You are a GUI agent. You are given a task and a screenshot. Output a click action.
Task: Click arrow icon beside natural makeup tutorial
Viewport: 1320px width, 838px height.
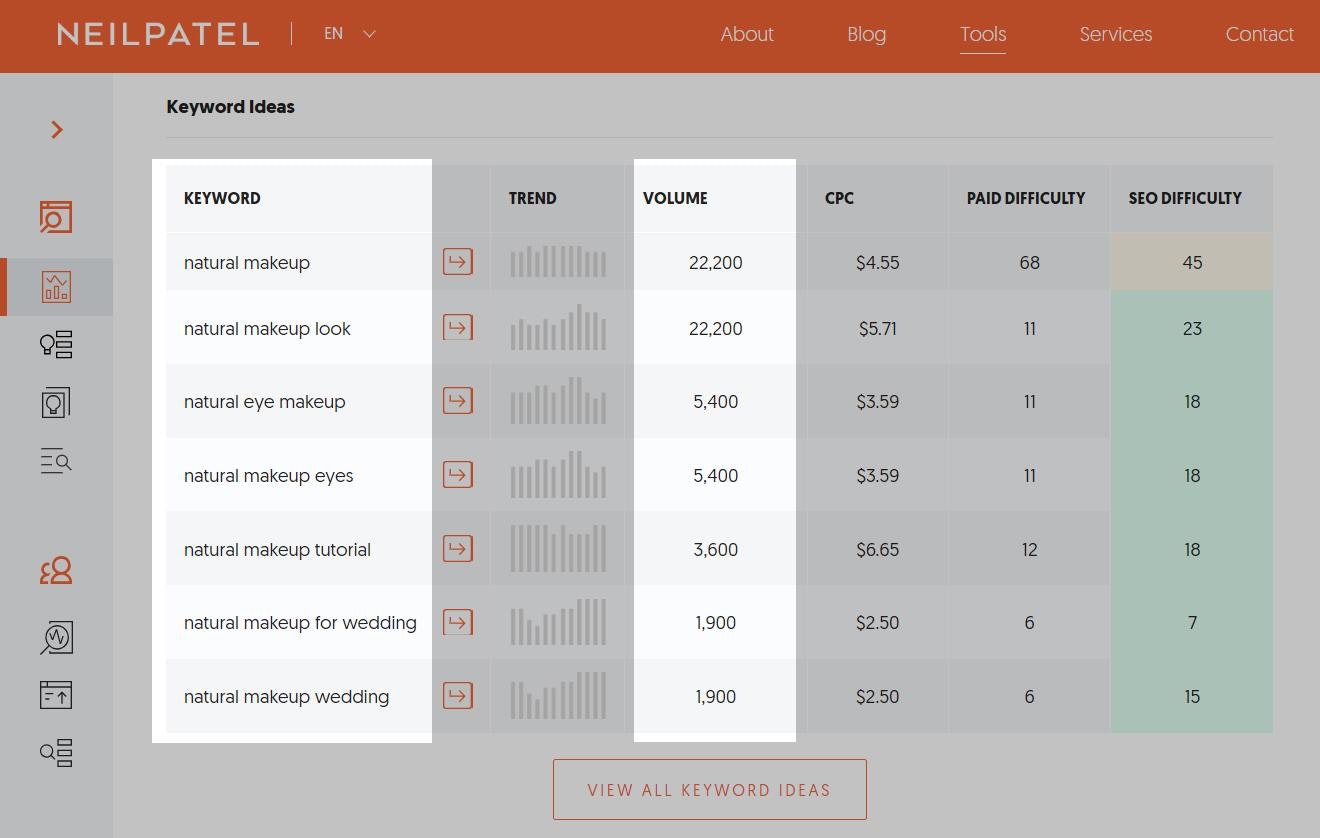pyautogui.click(x=457, y=549)
